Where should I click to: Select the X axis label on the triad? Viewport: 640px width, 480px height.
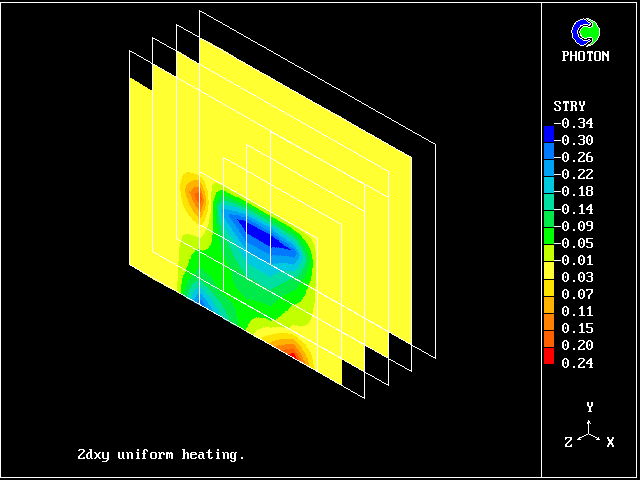click(x=610, y=441)
